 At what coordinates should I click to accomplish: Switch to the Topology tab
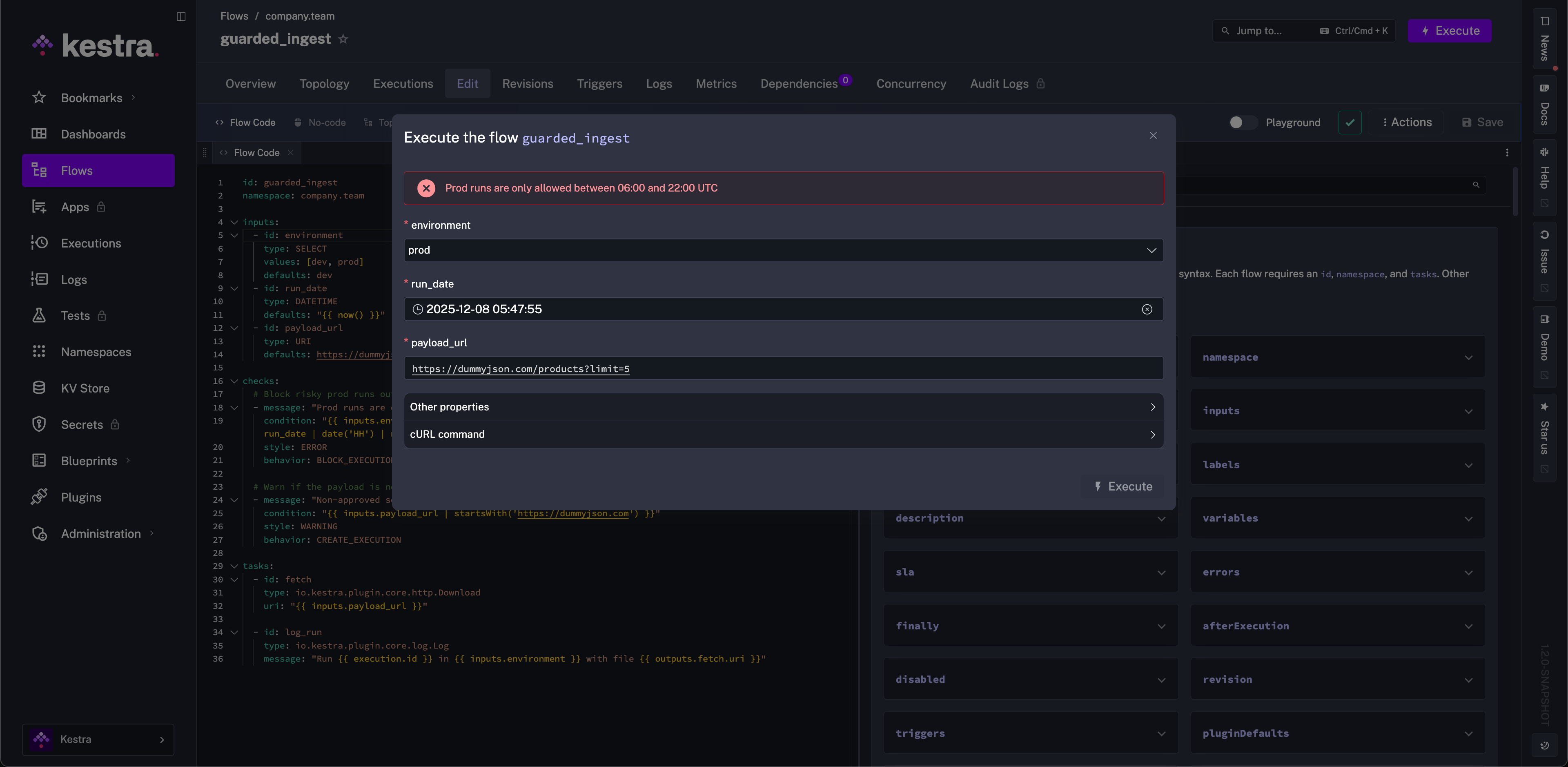pyautogui.click(x=324, y=83)
